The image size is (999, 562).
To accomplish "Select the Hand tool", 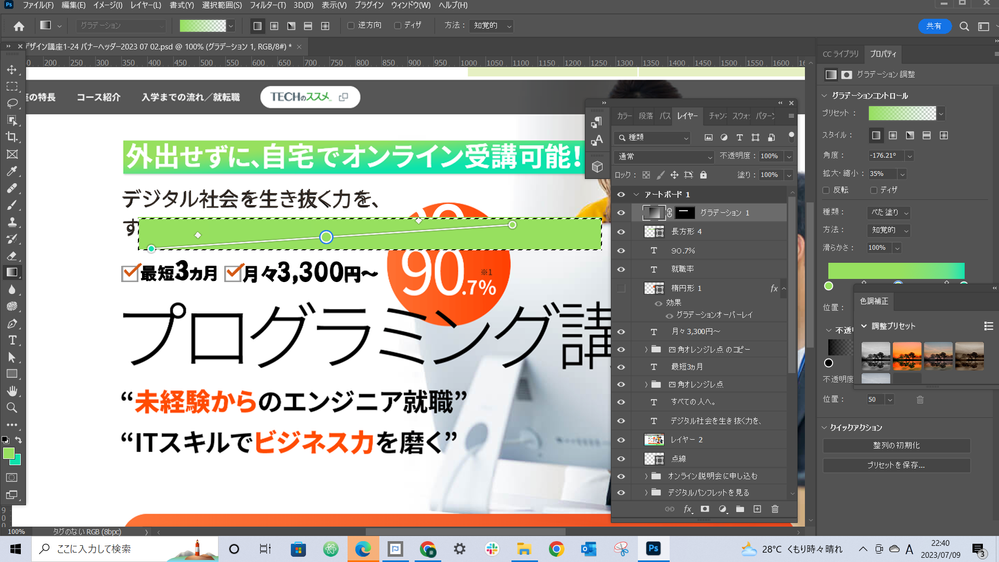I will point(12,391).
